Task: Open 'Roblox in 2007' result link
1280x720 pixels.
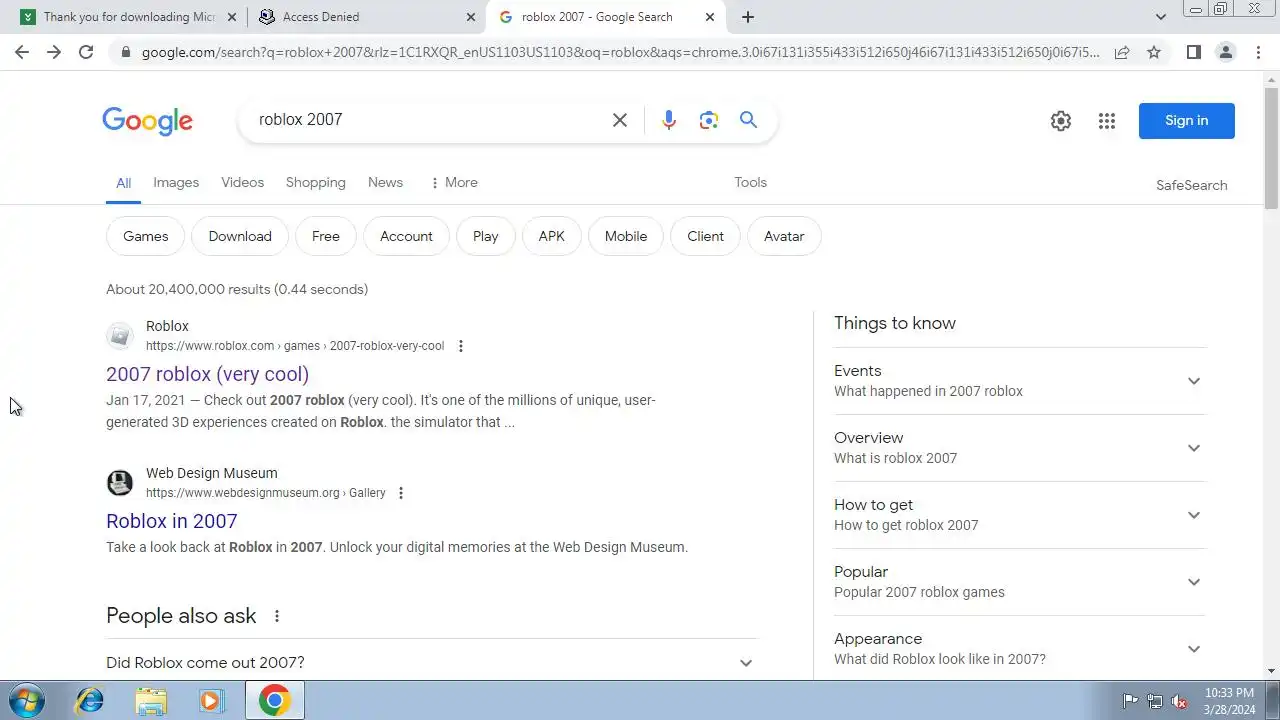Action: click(171, 521)
